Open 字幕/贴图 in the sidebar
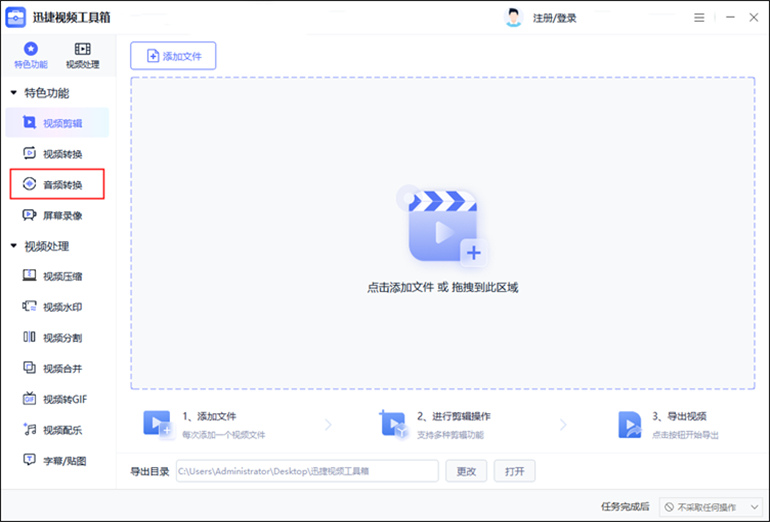The image size is (770, 522). point(57,461)
